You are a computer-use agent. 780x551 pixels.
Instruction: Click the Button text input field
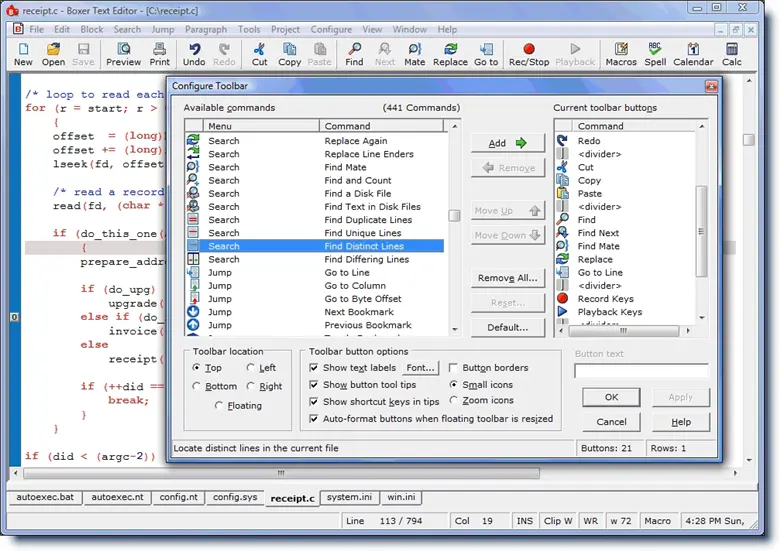pos(641,371)
